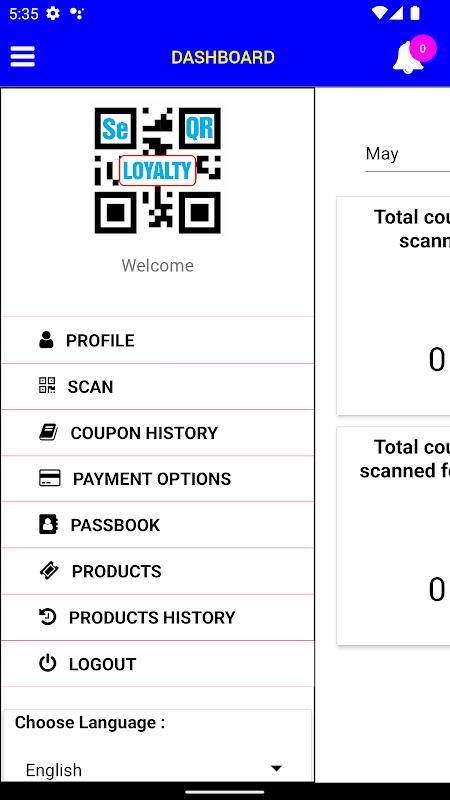450x800 pixels.
Task: Tap the Passbook contact-book icon
Action: tap(48, 524)
